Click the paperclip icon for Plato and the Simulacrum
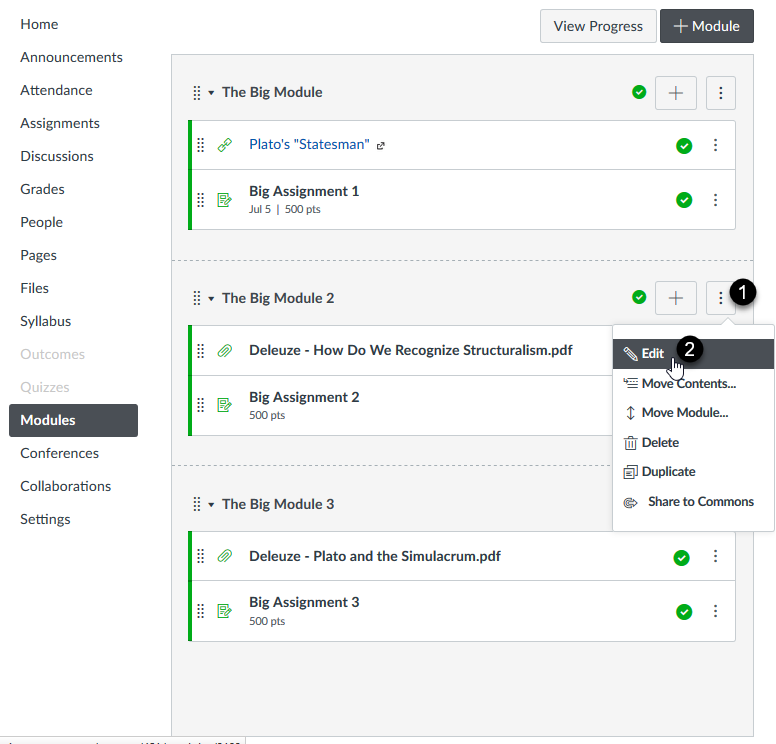The image size is (776, 744). [x=225, y=557]
